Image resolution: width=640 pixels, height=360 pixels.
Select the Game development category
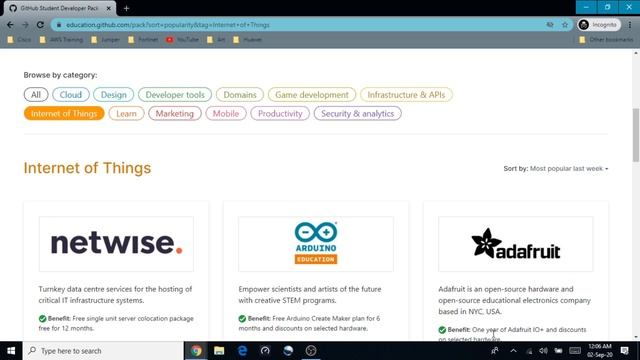coord(312,95)
